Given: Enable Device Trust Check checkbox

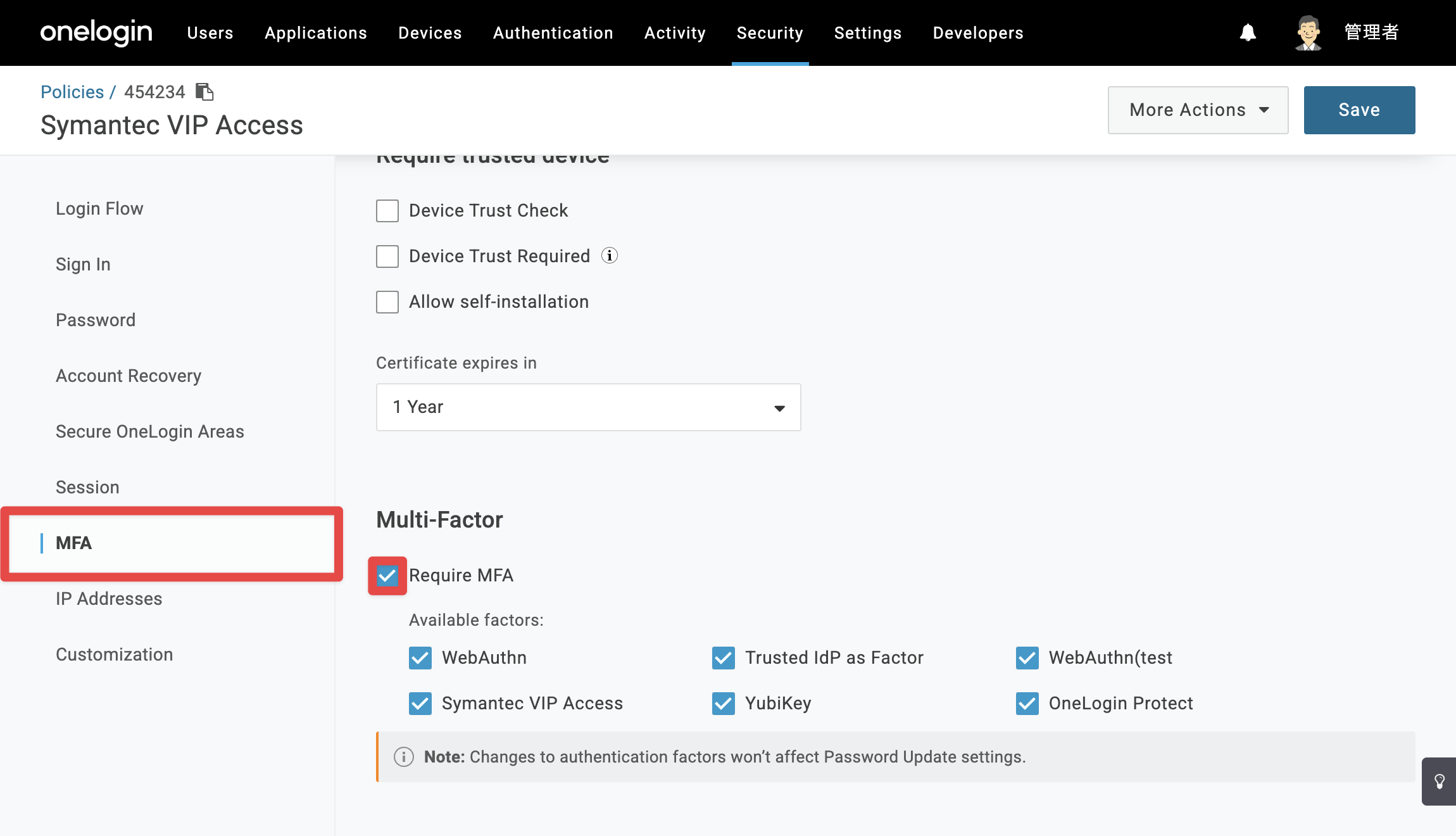Looking at the screenshot, I should click(387, 211).
